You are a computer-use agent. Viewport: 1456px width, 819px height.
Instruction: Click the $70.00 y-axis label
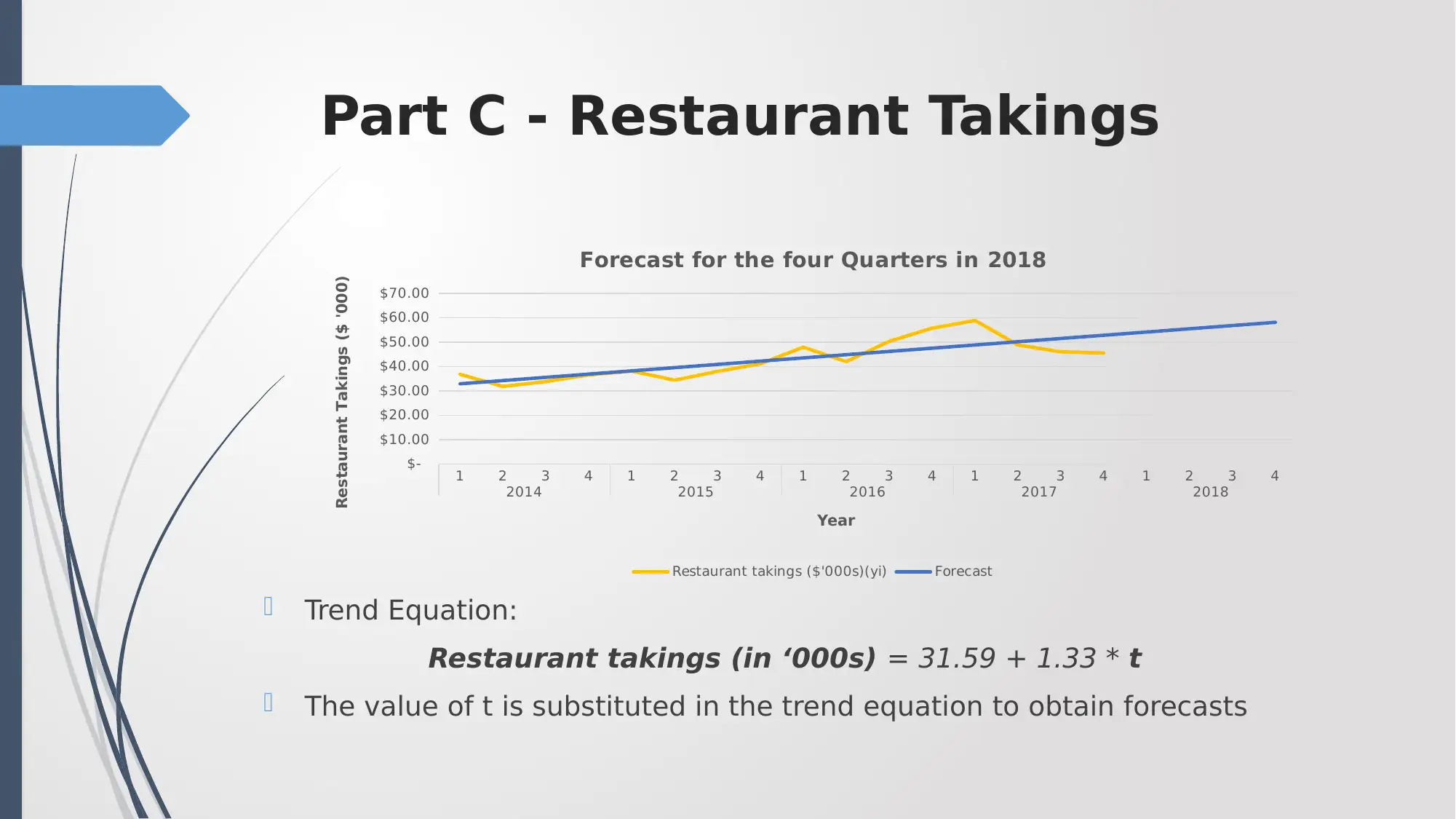(403, 293)
